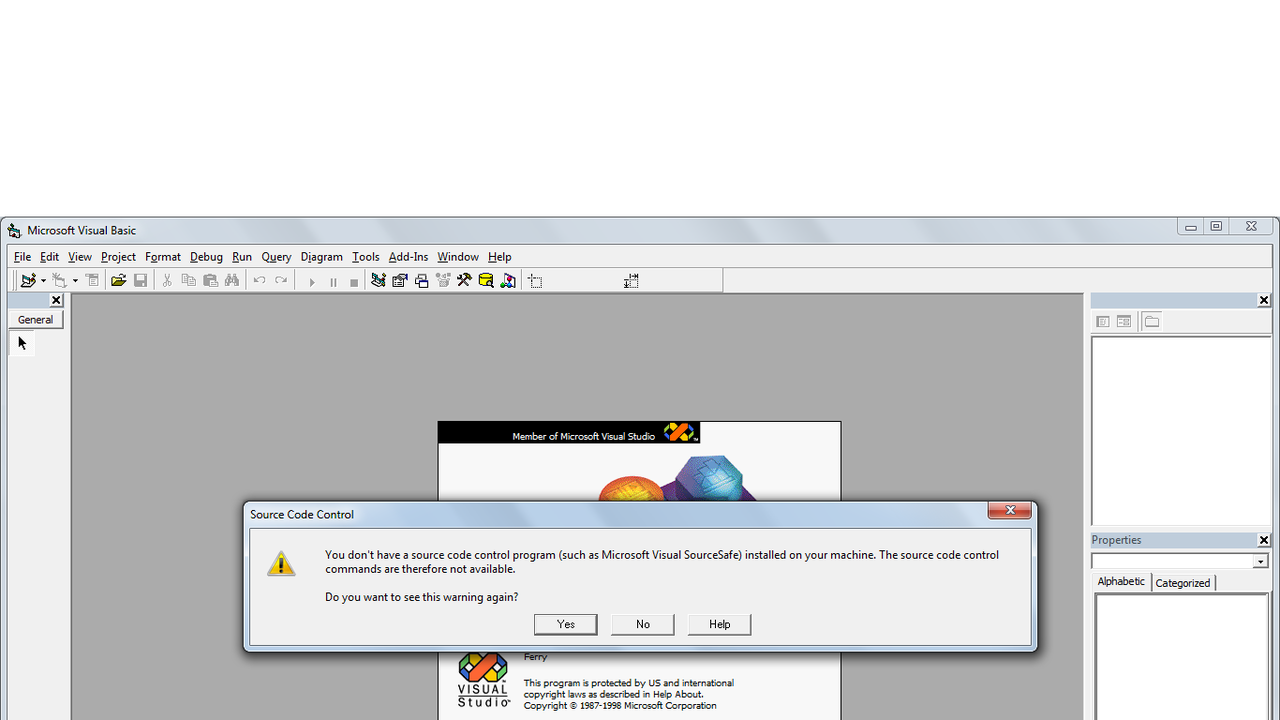Click the Cut scissors icon
The height and width of the screenshot is (720, 1280).
[x=167, y=281]
